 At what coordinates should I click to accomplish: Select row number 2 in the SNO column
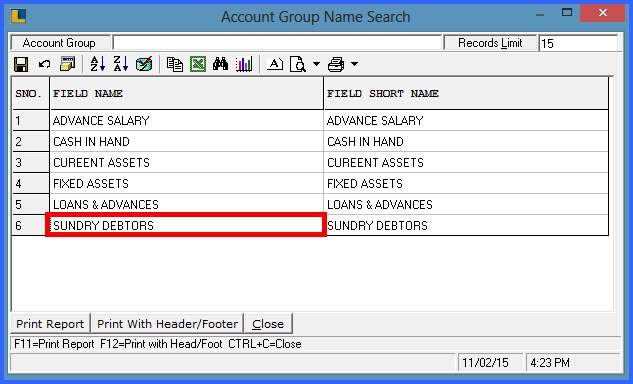click(31, 141)
